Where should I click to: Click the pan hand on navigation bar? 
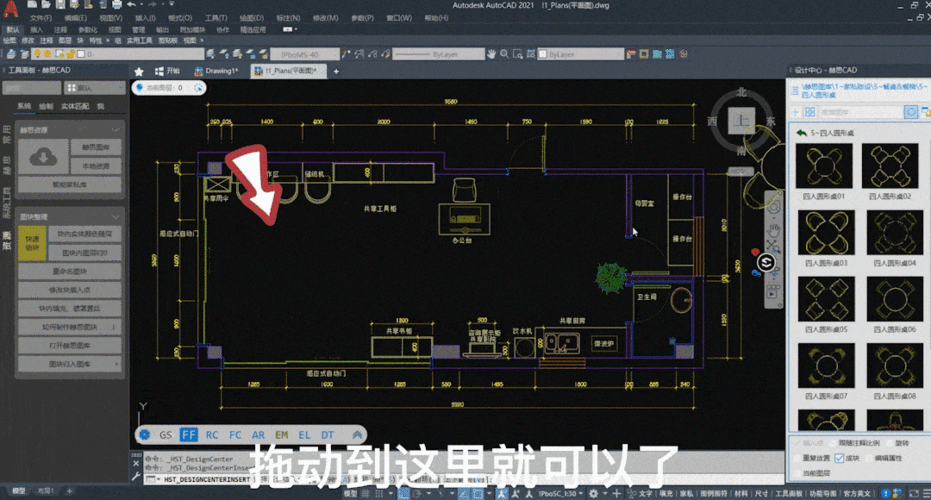click(773, 229)
